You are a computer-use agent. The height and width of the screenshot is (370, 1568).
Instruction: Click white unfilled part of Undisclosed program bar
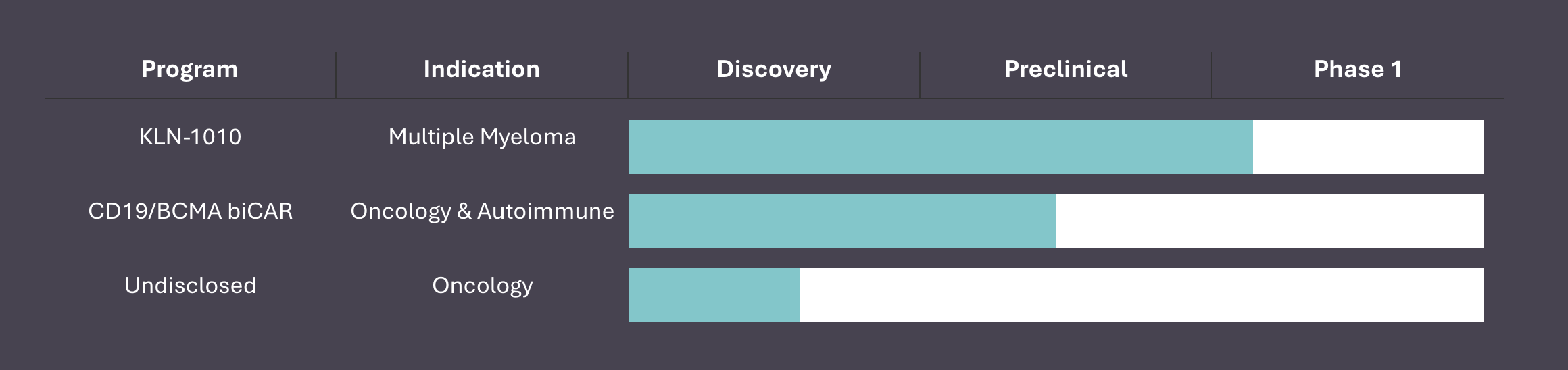pos(1142,295)
